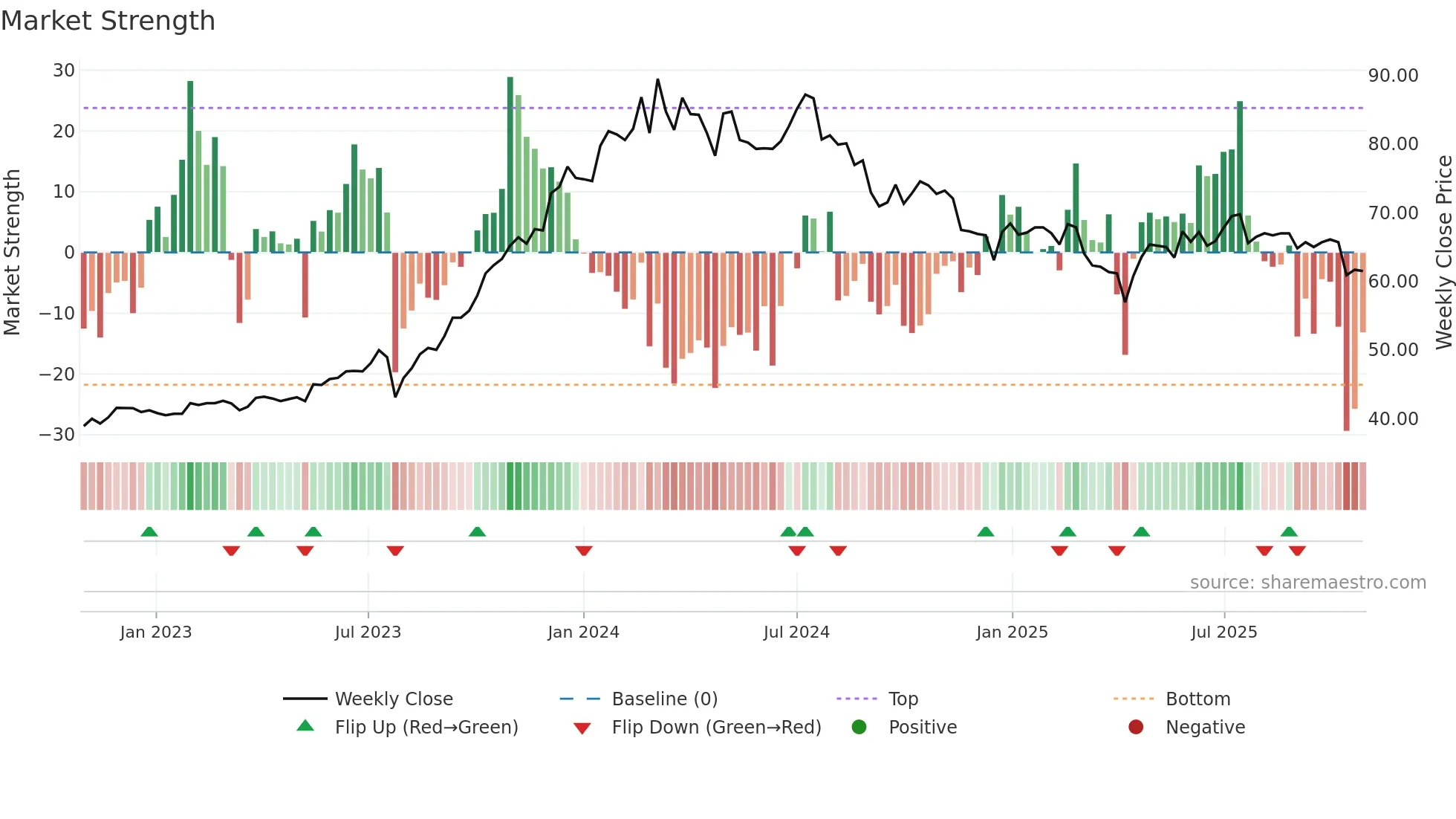Click the Weekly Close Price axis title

coord(1444,253)
